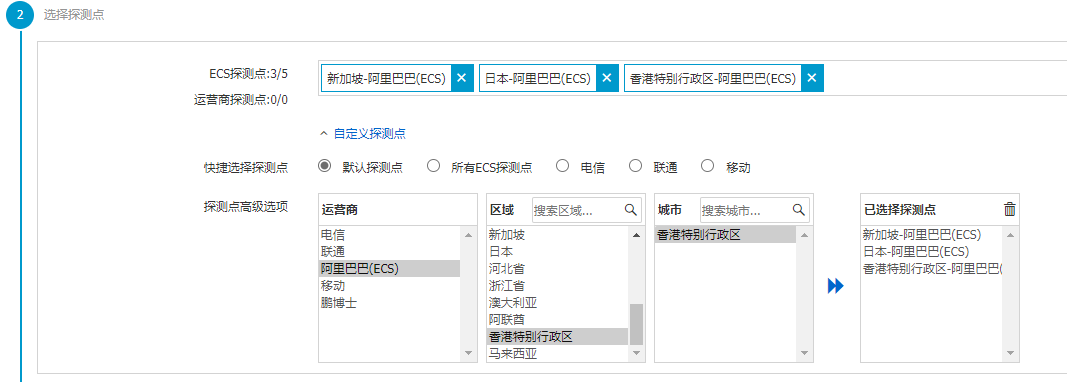Select 马来西亚 in the 区域 list
The image size is (1067, 382).
tap(558, 353)
